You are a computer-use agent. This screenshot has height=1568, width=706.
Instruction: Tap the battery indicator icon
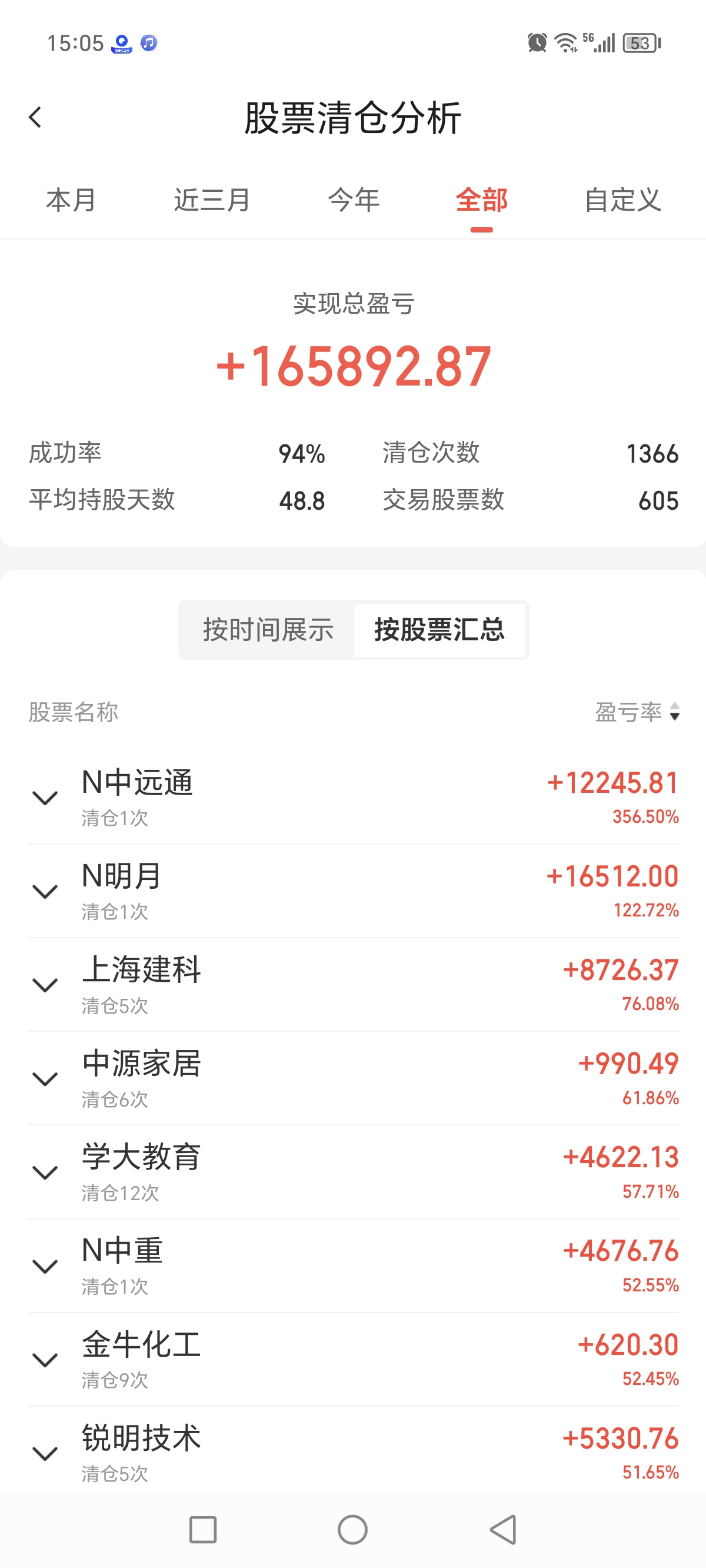[641, 43]
